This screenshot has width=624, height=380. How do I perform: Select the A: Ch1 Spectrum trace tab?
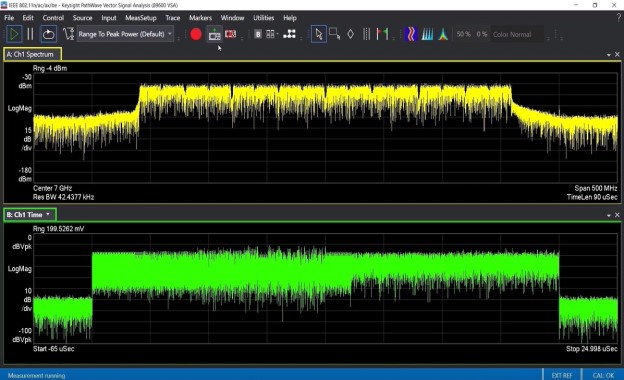[x=33, y=54]
